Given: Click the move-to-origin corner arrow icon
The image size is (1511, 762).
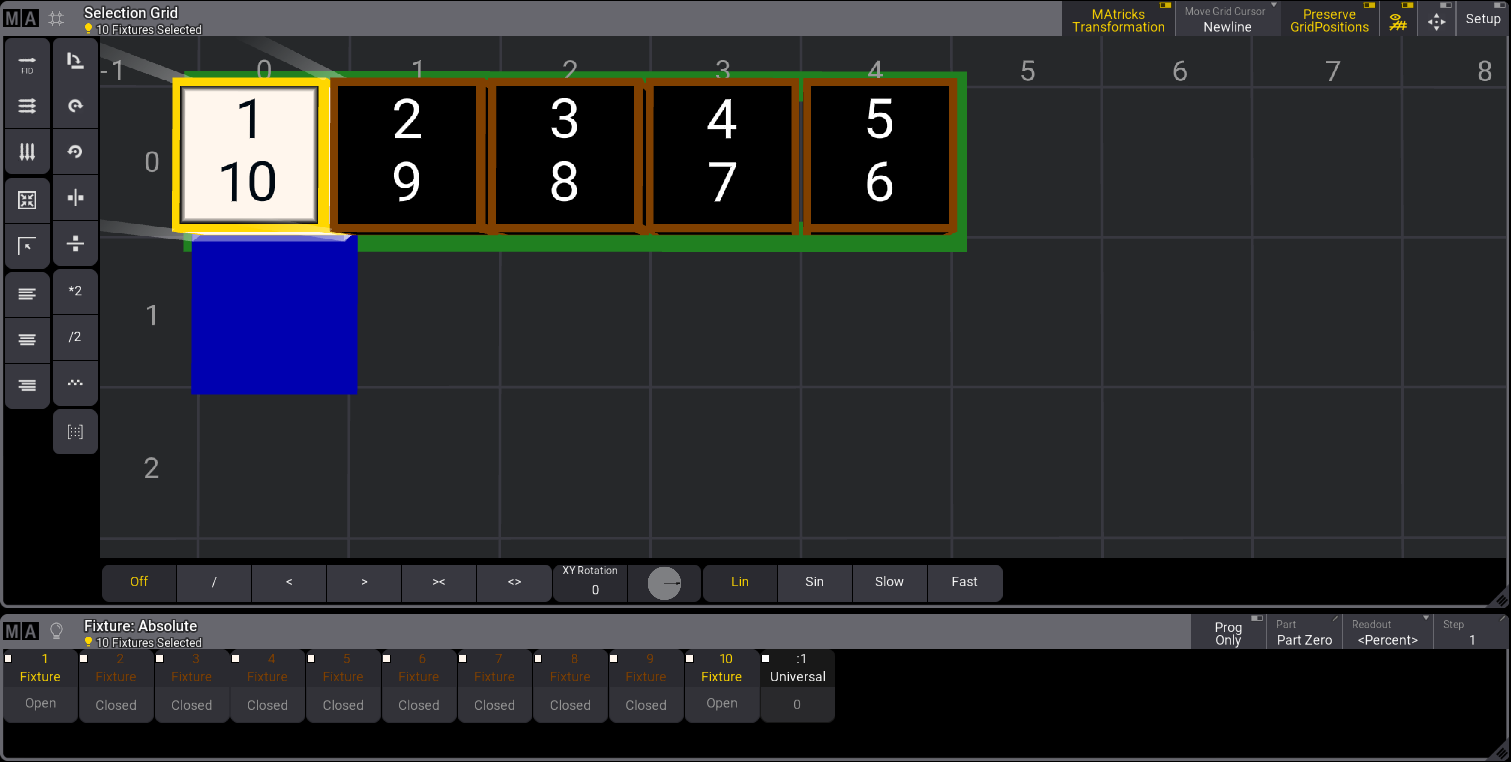Looking at the screenshot, I should pos(28,246).
